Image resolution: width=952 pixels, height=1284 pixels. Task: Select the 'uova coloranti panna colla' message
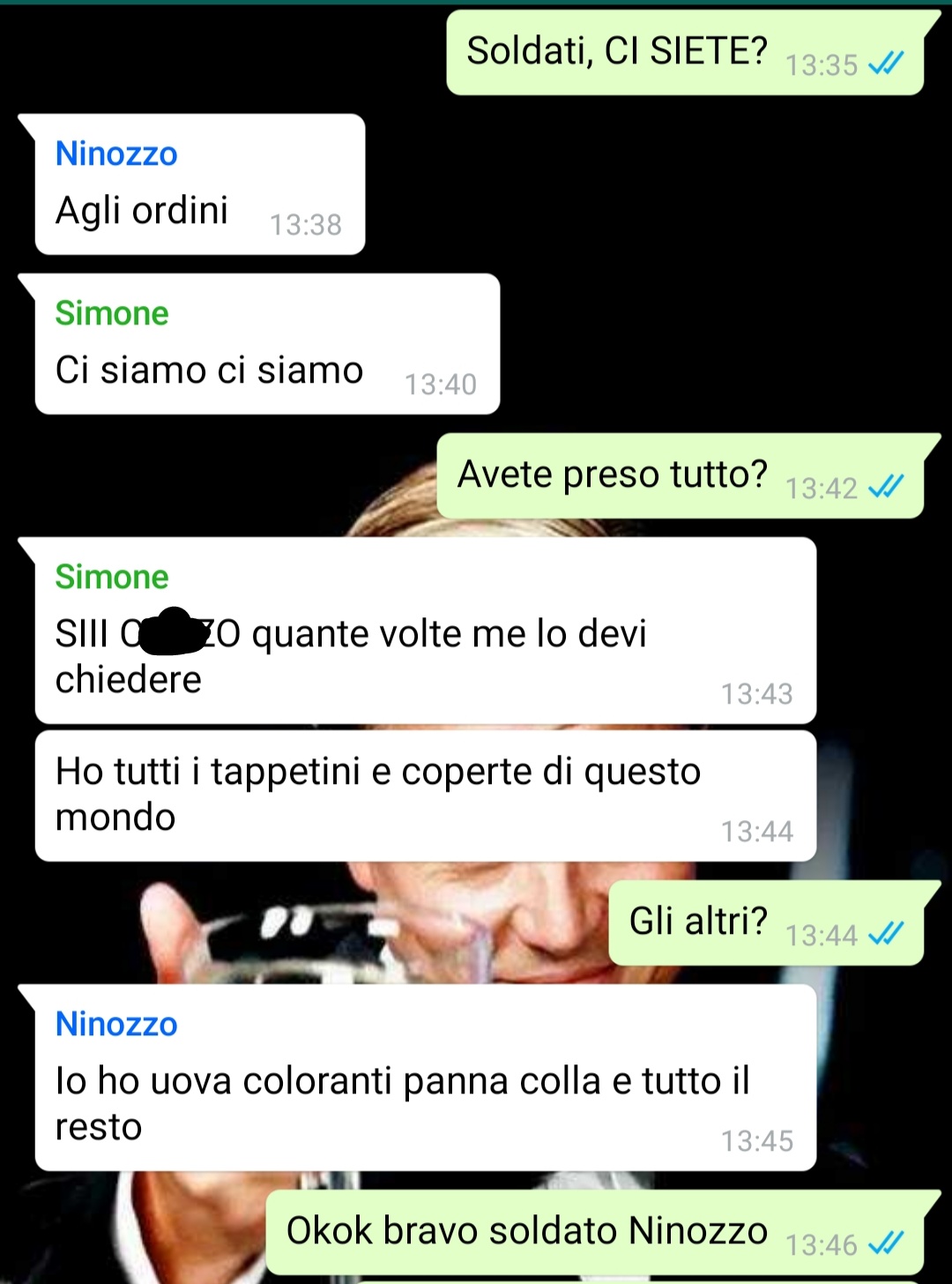pyautogui.click(x=426, y=1078)
